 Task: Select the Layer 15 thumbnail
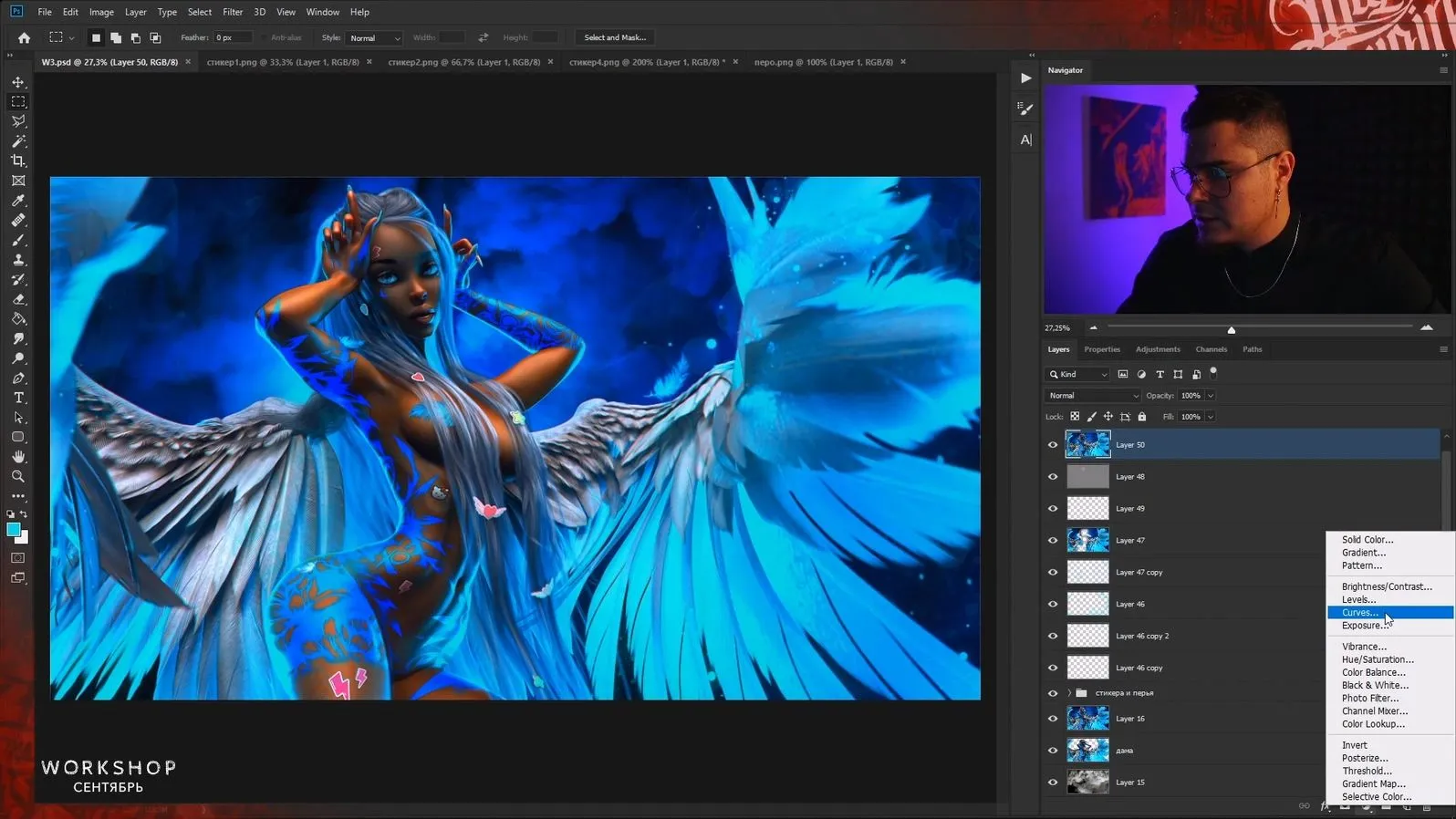click(1087, 783)
